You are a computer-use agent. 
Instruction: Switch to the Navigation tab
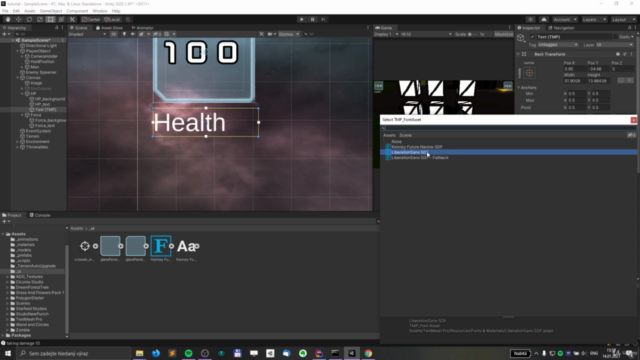561,28
